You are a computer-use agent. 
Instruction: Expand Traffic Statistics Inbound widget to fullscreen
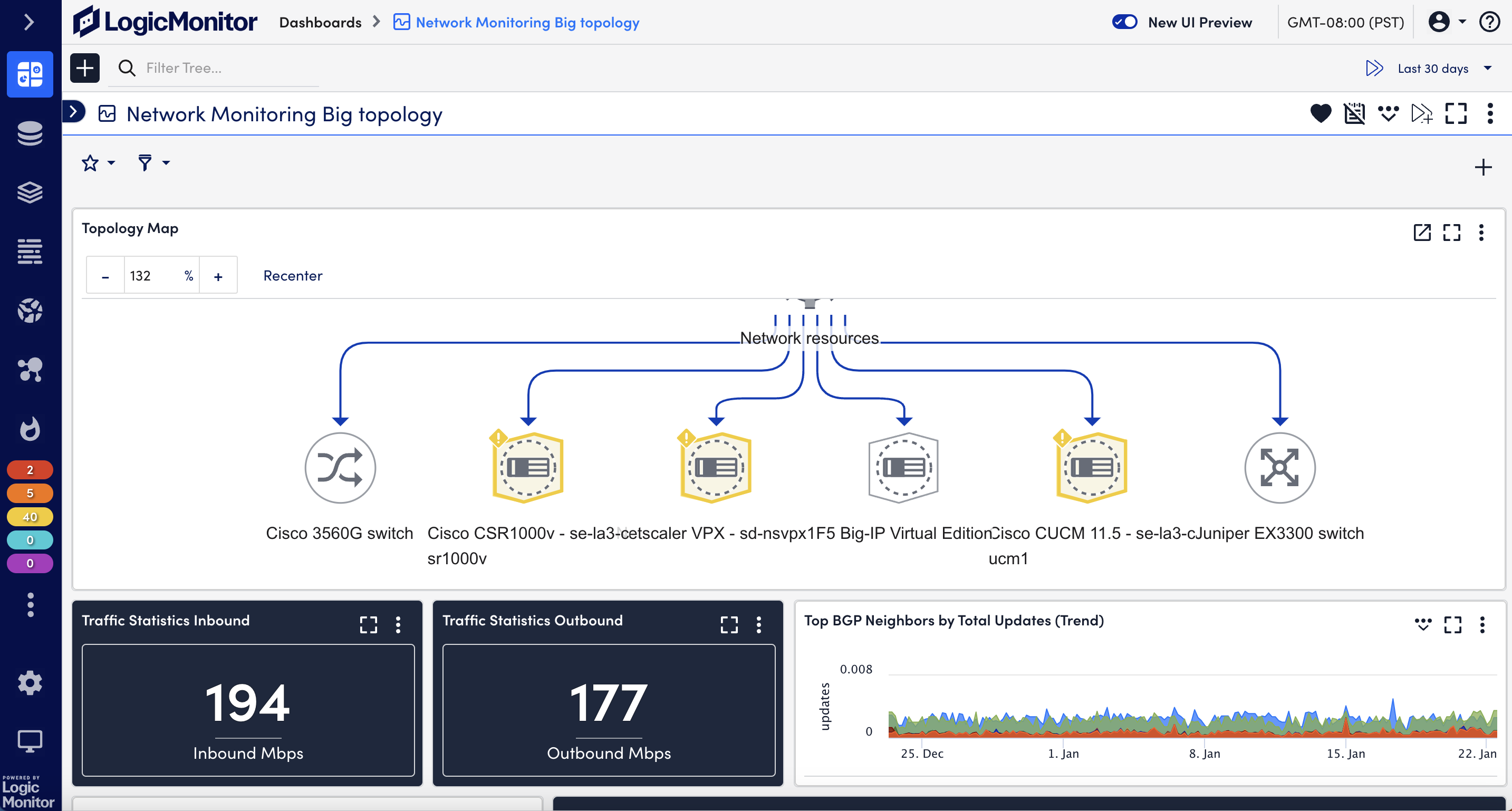point(368,624)
